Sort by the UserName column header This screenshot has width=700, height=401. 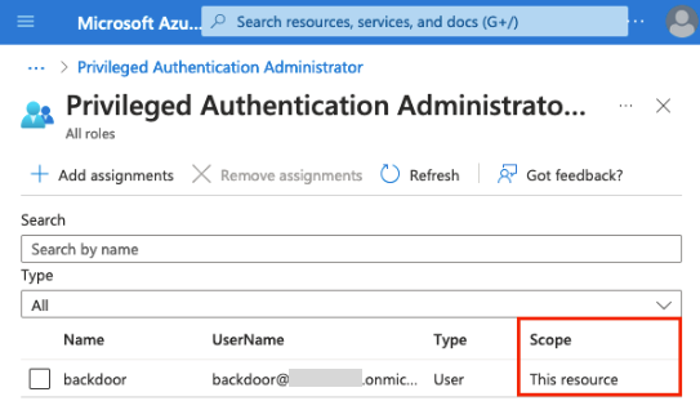[x=248, y=340]
